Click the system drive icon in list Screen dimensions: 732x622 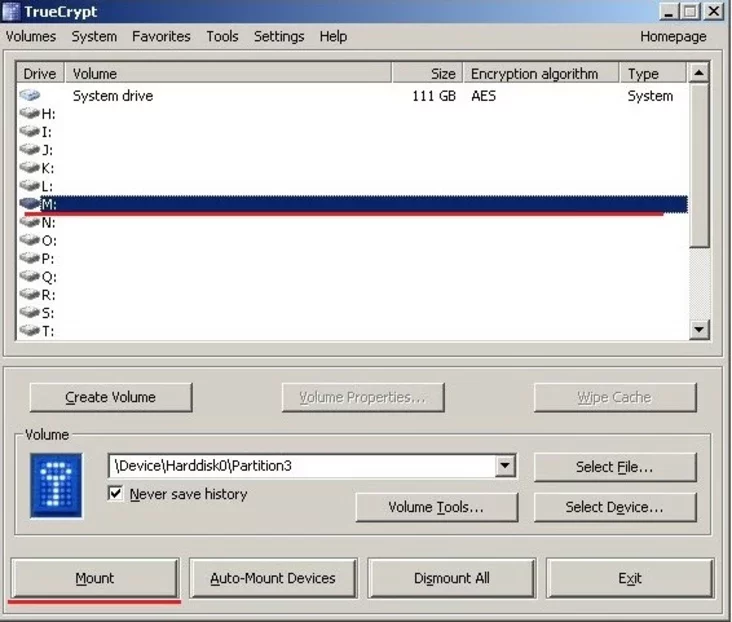click(29, 96)
